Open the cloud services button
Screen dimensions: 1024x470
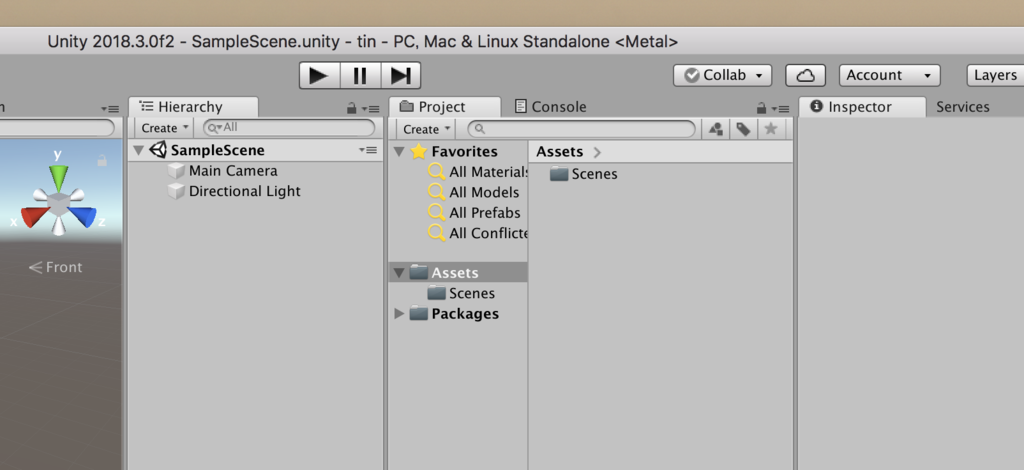805,76
